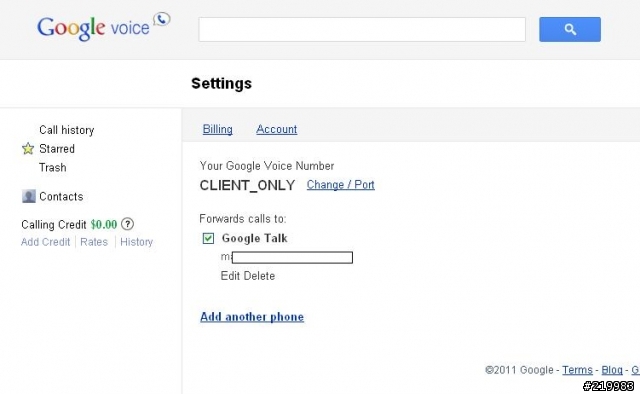640x394 pixels.
Task: Open the Trash folder
Action: pyautogui.click(x=53, y=167)
